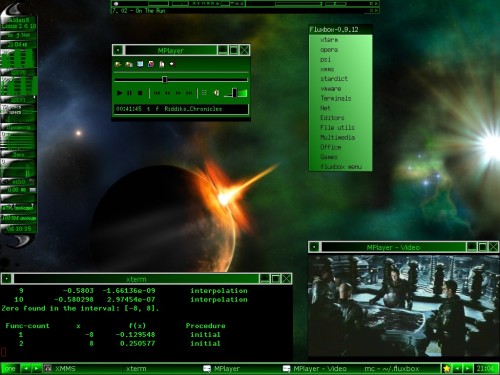Open the playlist via list icon
Screen dimensions: 500x375
pyautogui.click(x=204, y=93)
